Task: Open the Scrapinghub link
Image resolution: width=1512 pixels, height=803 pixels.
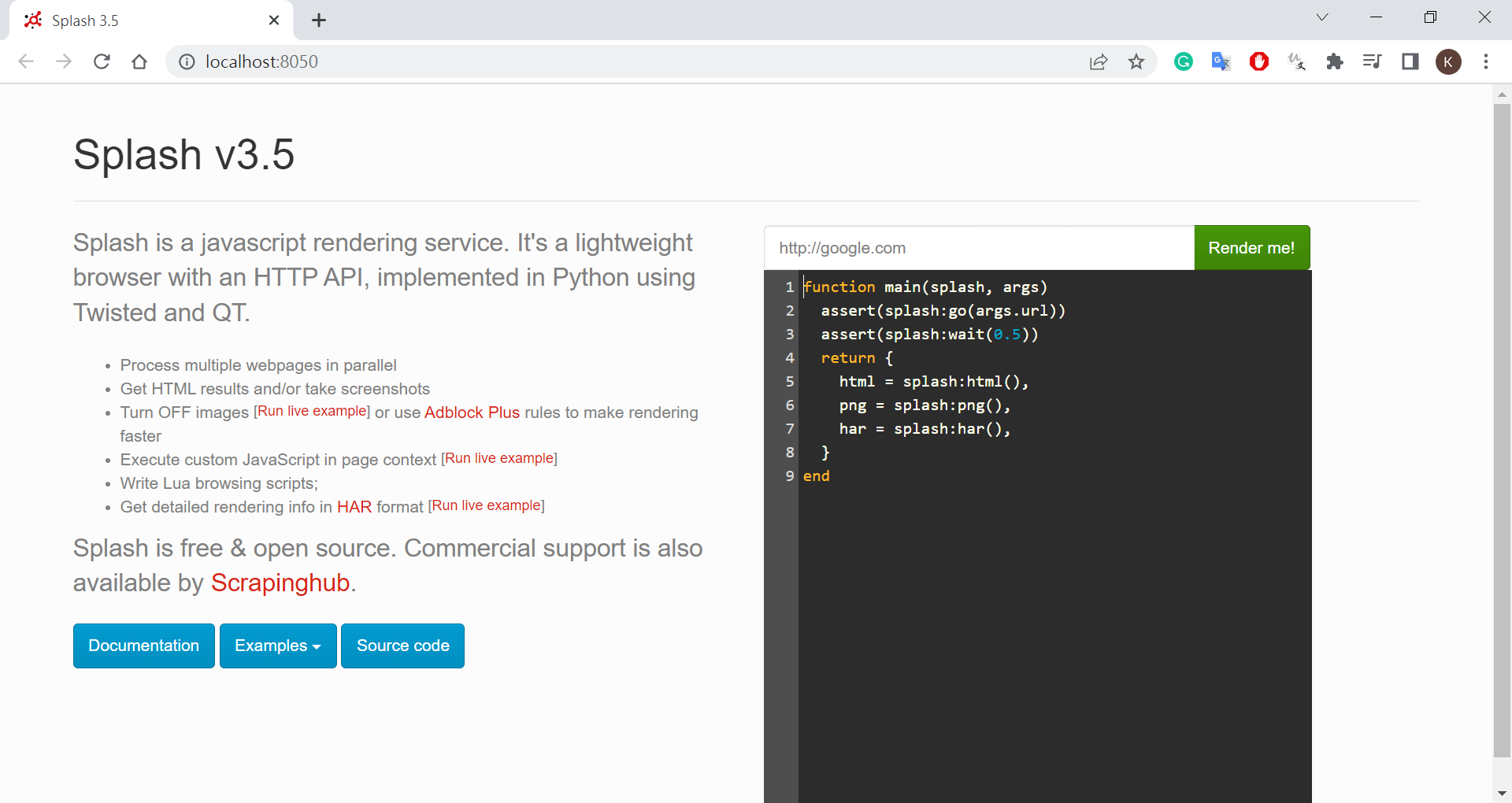Action: [x=280, y=583]
